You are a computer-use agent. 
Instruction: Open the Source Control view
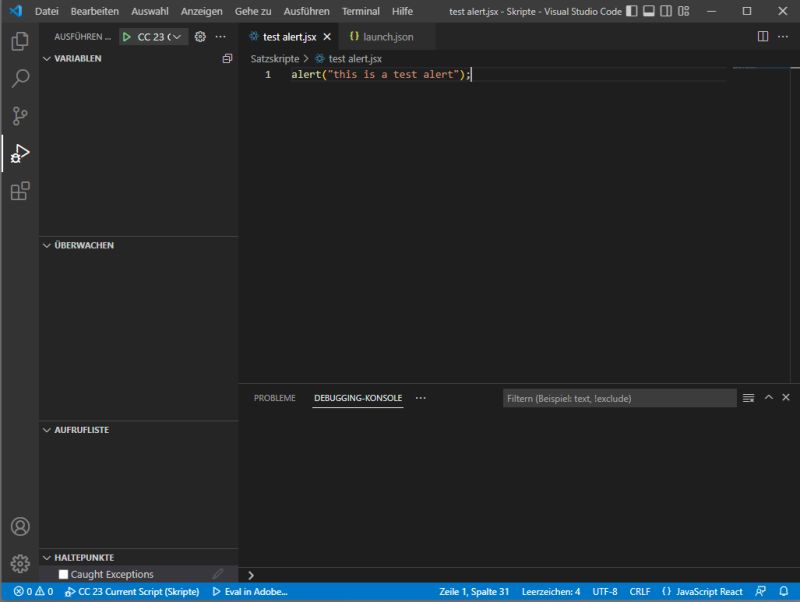[x=20, y=116]
